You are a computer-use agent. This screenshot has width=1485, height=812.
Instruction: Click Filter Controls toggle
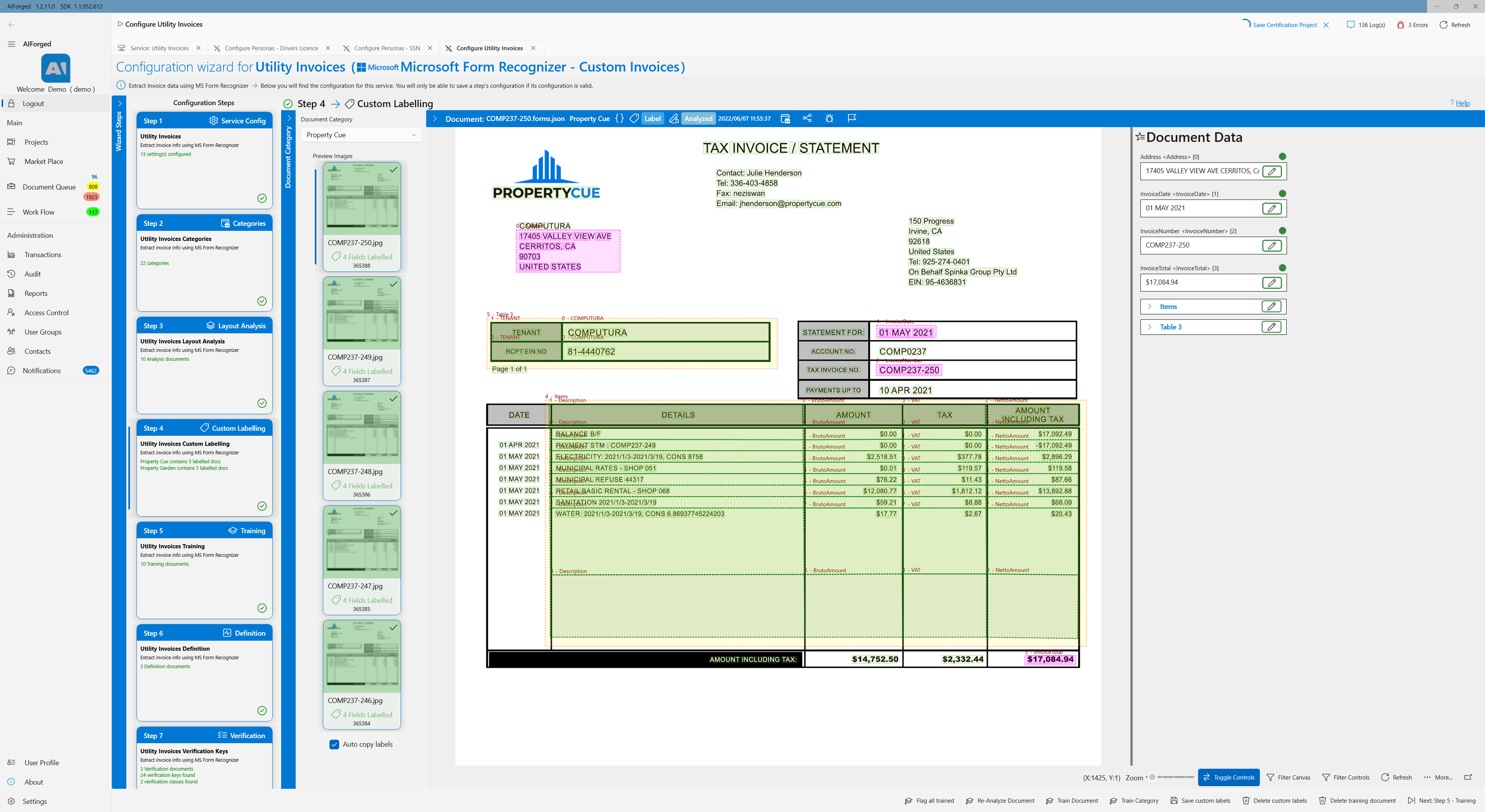1345,777
